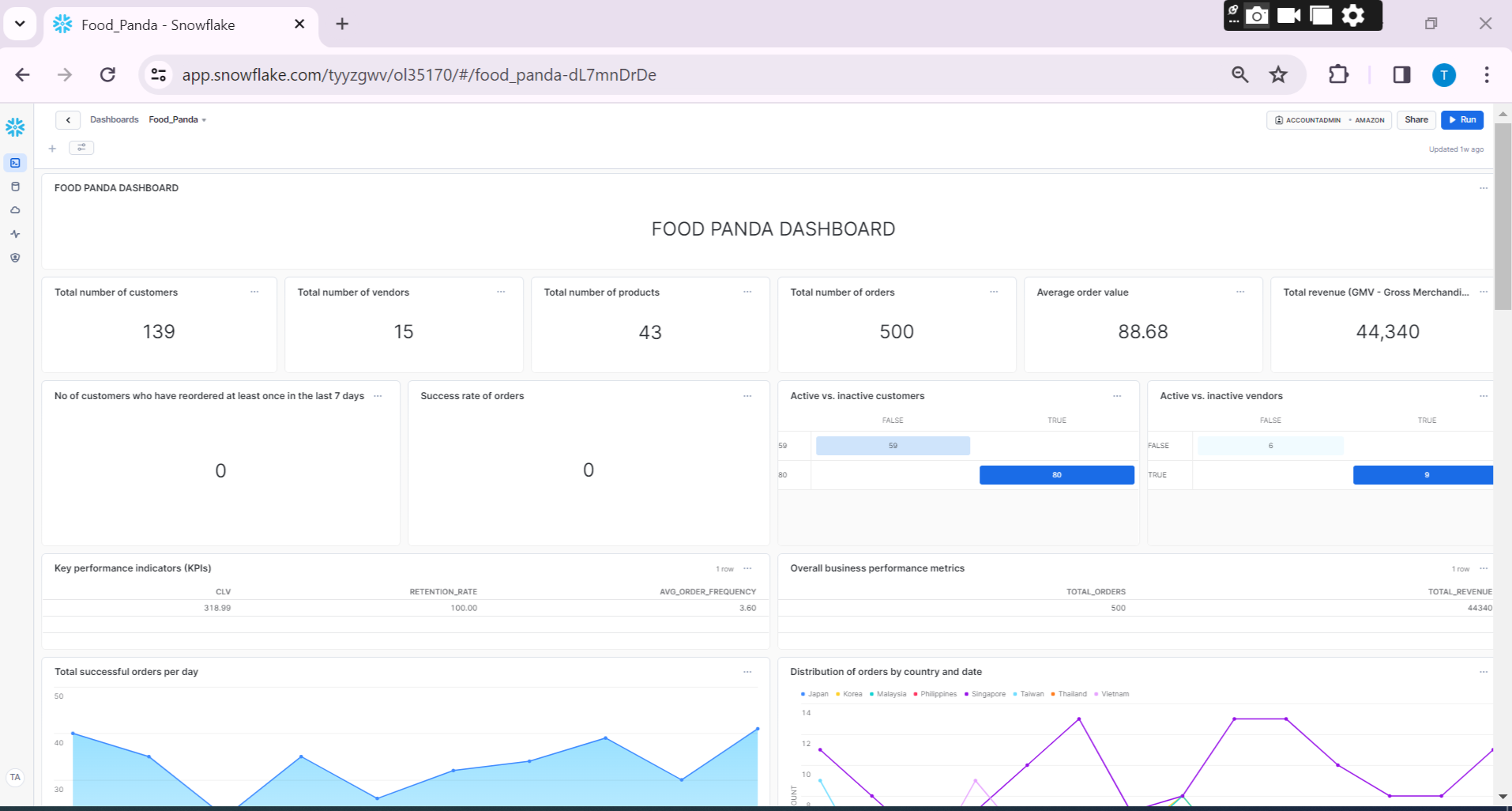Open Chrome three-dot menu
This screenshot has height=811, width=1512.
pos(1486,74)
